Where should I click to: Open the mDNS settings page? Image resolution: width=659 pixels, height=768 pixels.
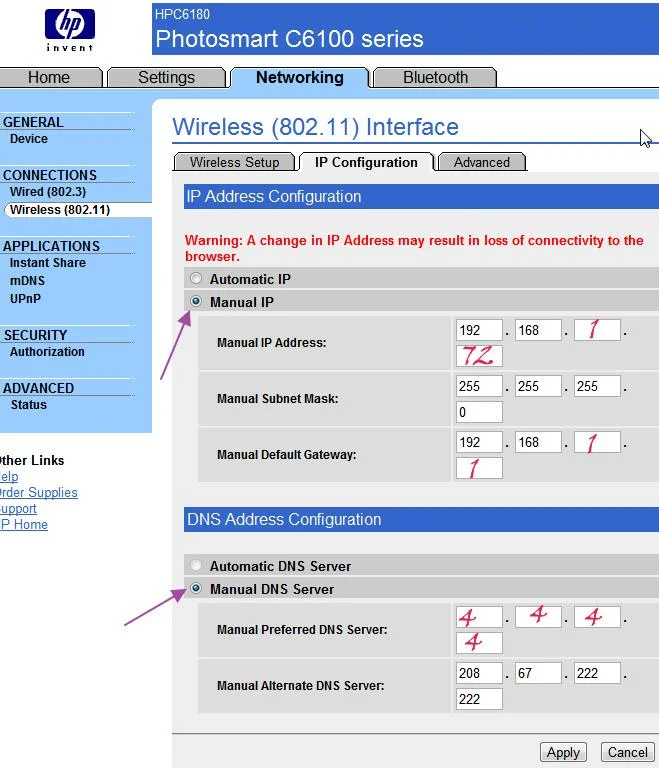27,281
